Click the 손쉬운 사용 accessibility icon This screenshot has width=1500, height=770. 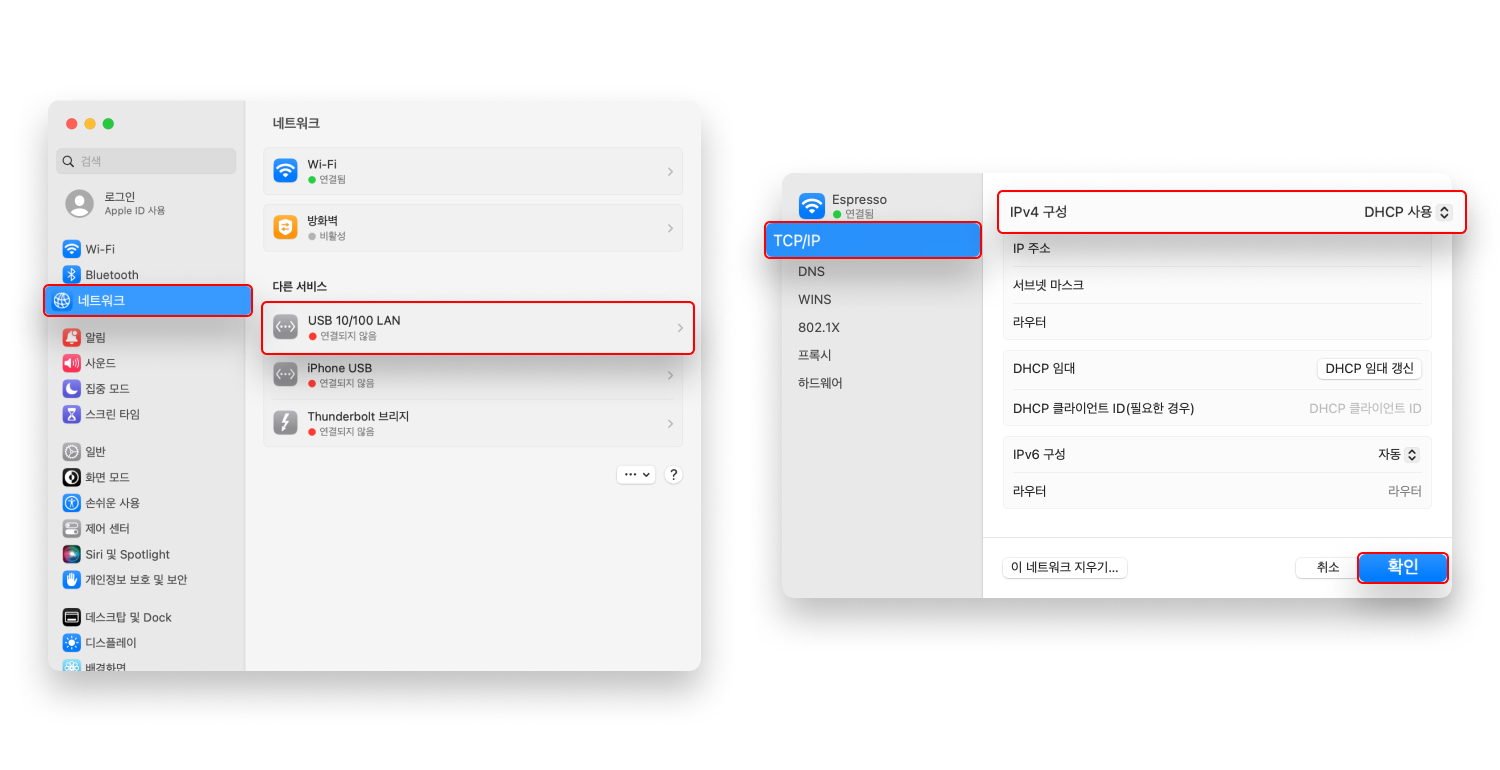pyautogui.click(x=71, y=503)
